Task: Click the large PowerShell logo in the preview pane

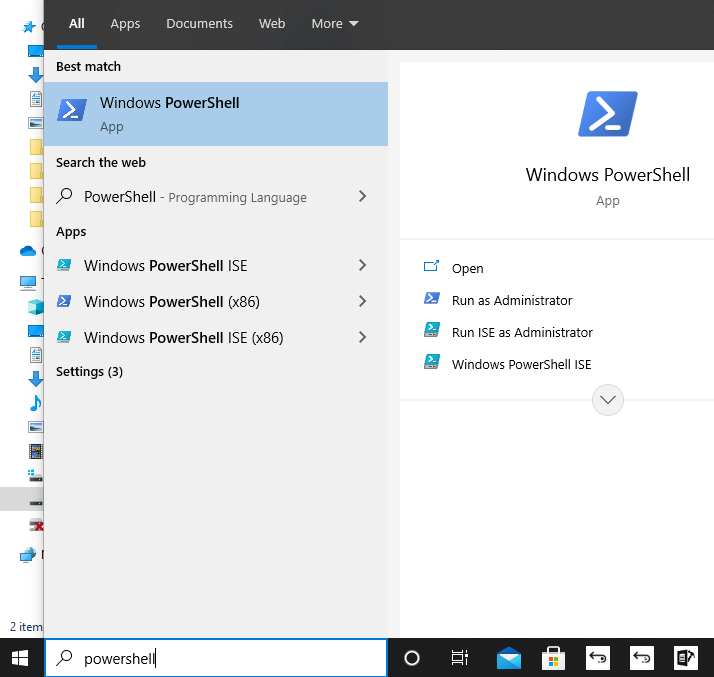Action: coord(607,114)
